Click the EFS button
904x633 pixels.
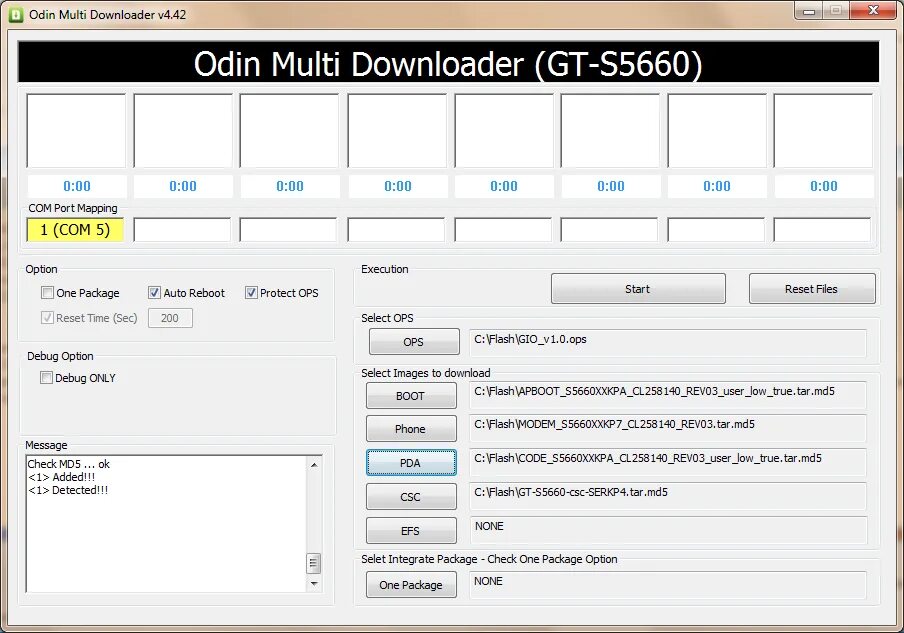point(411,531)
